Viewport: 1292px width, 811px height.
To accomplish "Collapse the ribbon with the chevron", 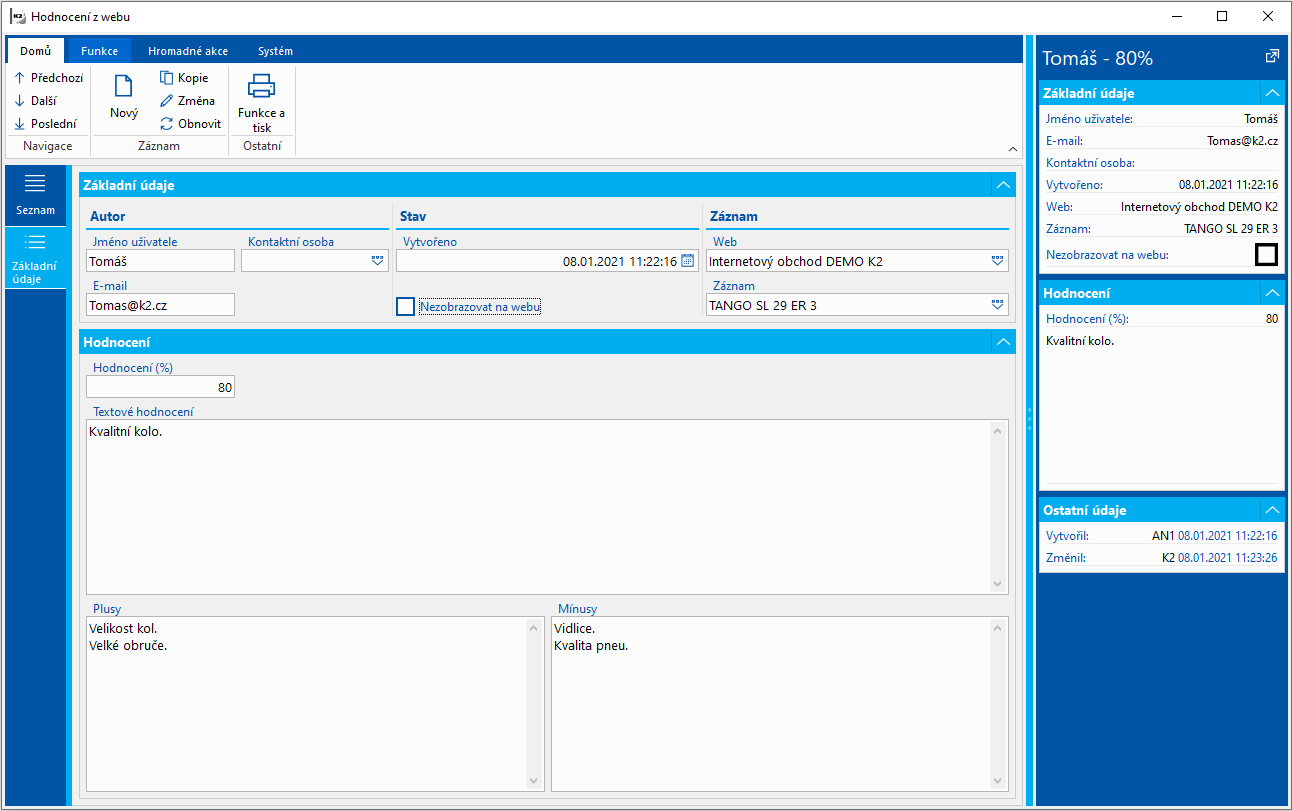I will (x=1014, y=148).
